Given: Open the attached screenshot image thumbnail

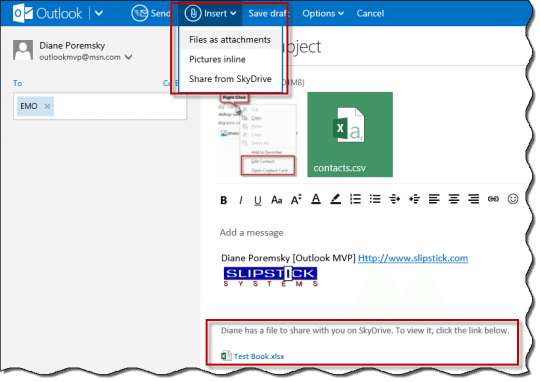Looking at the screenshot, I should 257,134.
